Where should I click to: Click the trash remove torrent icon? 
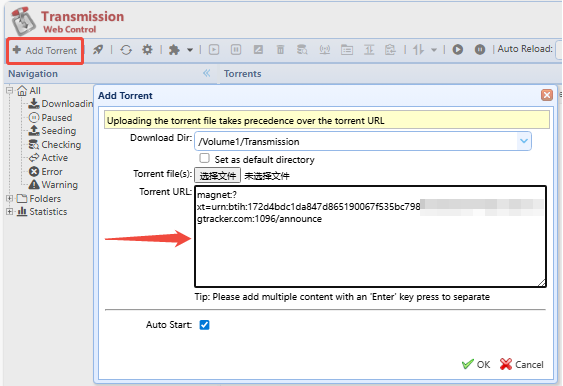280,50
